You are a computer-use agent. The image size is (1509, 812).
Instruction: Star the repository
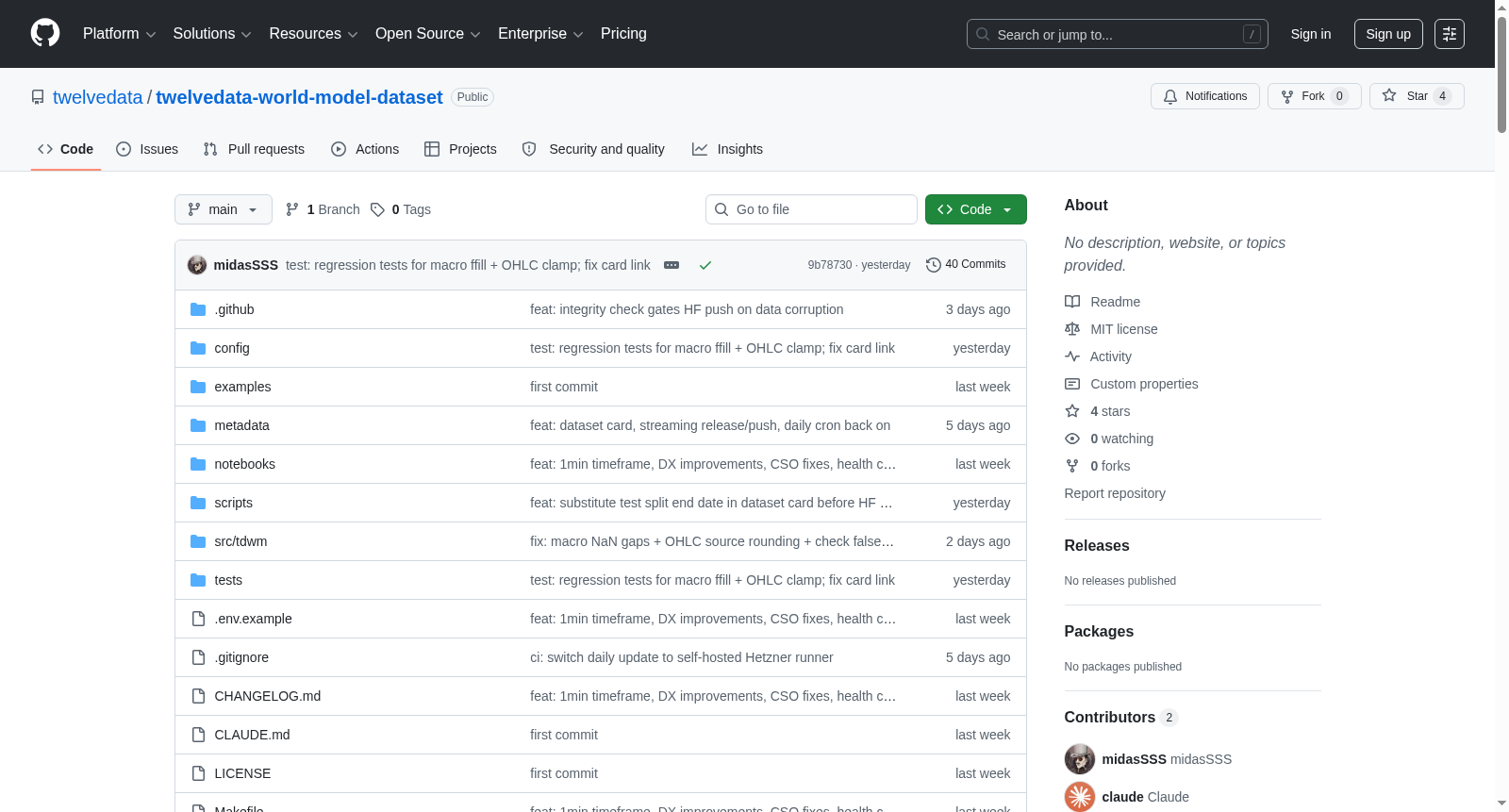(x=1417, y=96)
